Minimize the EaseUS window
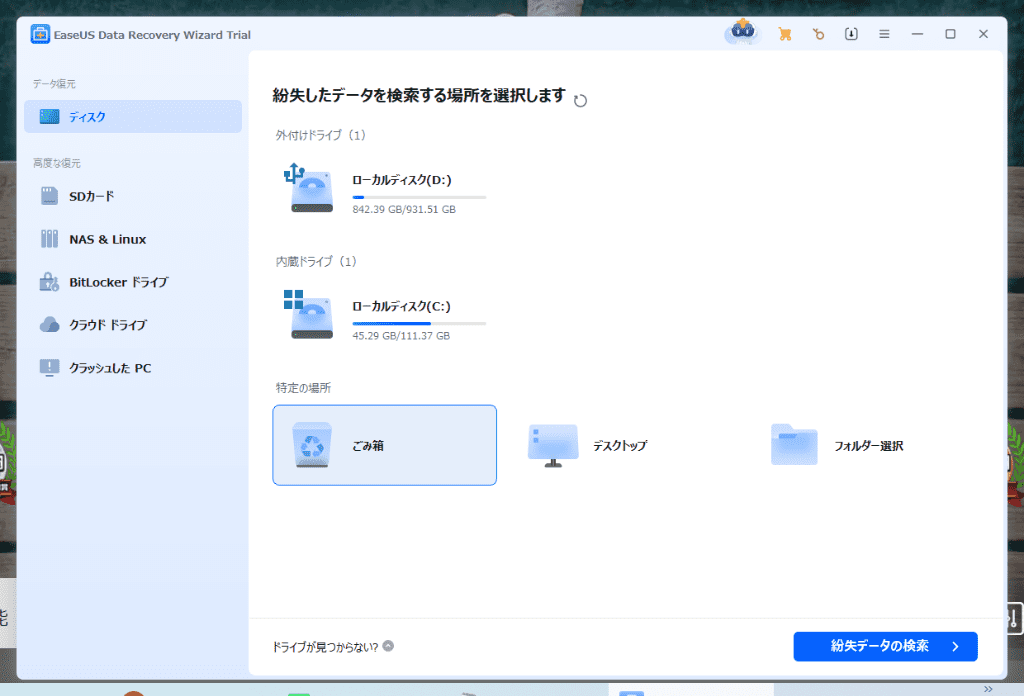The height and width of the screenshot is (696, 1024). coord(918,34)
